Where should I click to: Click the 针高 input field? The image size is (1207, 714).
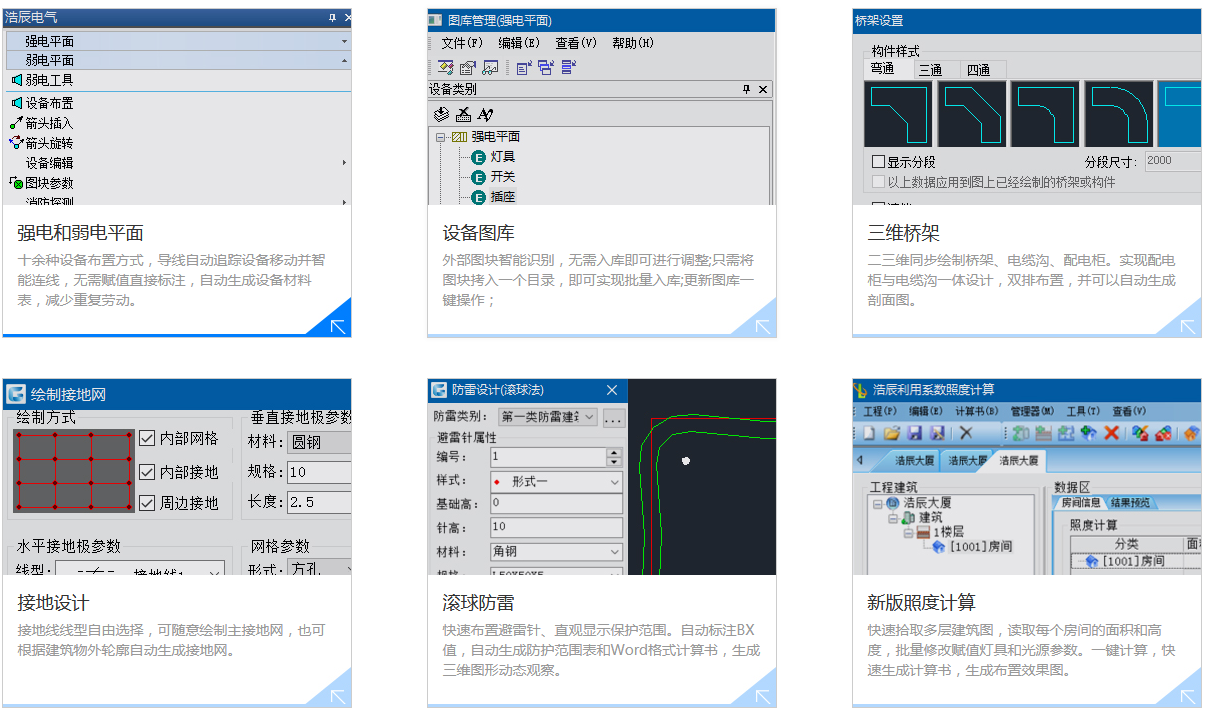tap(556, 527)
